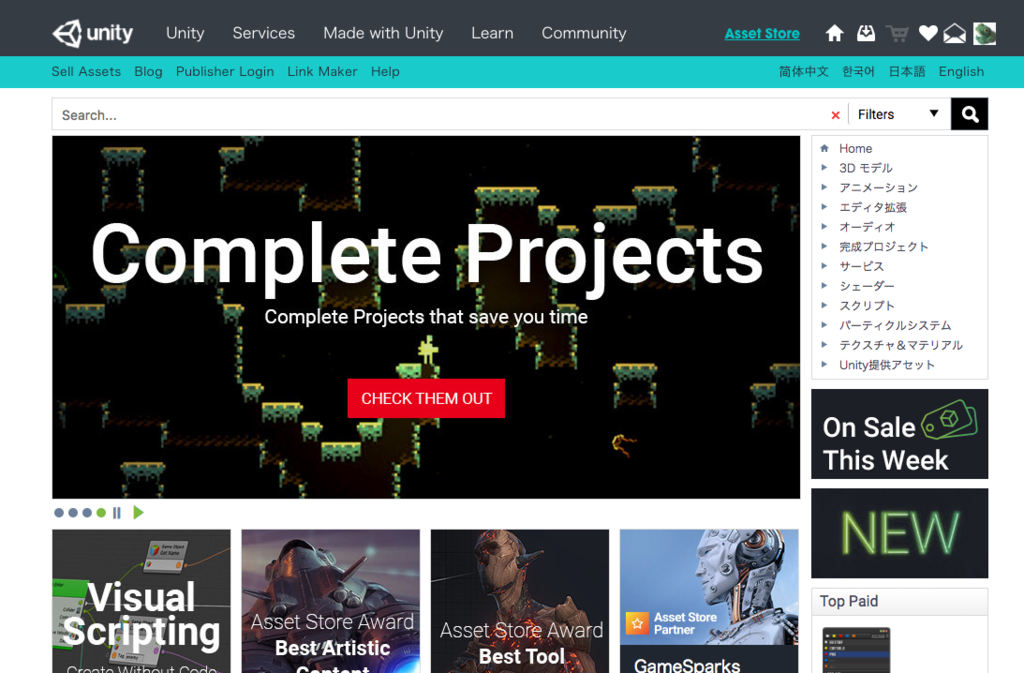The width and height of the screenshot is (1024, 673).
Task: Expand the シェーダー category
Action: point(824,285)
